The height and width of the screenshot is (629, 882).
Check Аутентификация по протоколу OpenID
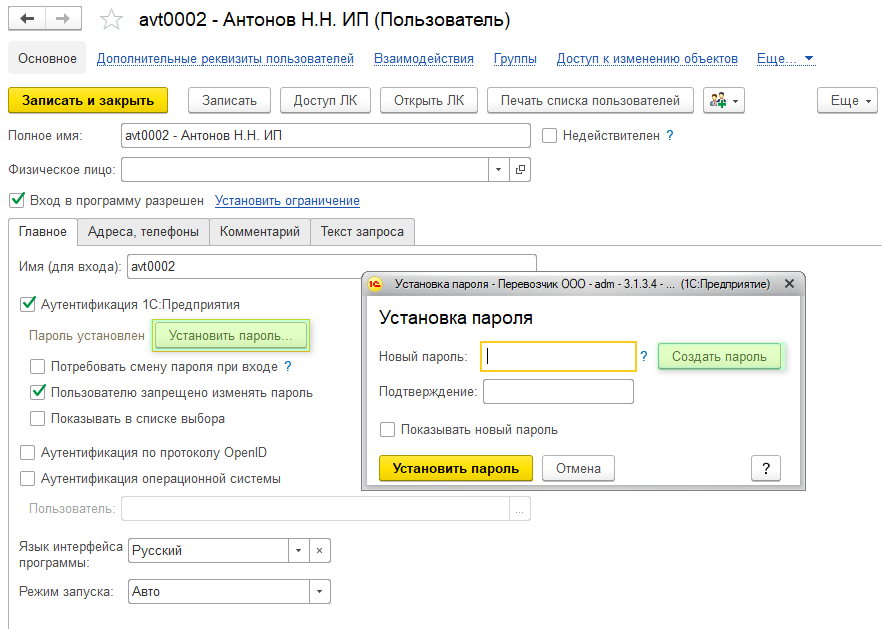(x=27, y=452)
